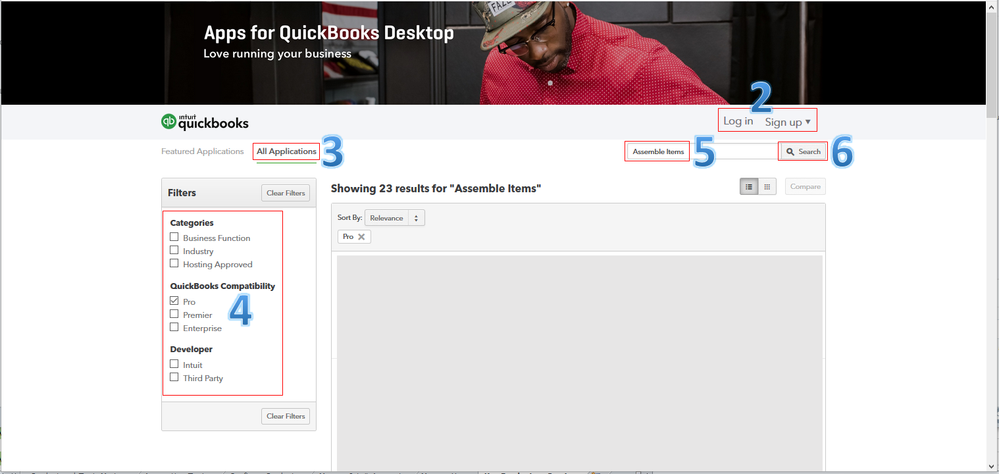Image resolution: width=999 pixels, height=474 pixels.
Task: Click the "Love running your business" tagline
Action: coord(277,54)
